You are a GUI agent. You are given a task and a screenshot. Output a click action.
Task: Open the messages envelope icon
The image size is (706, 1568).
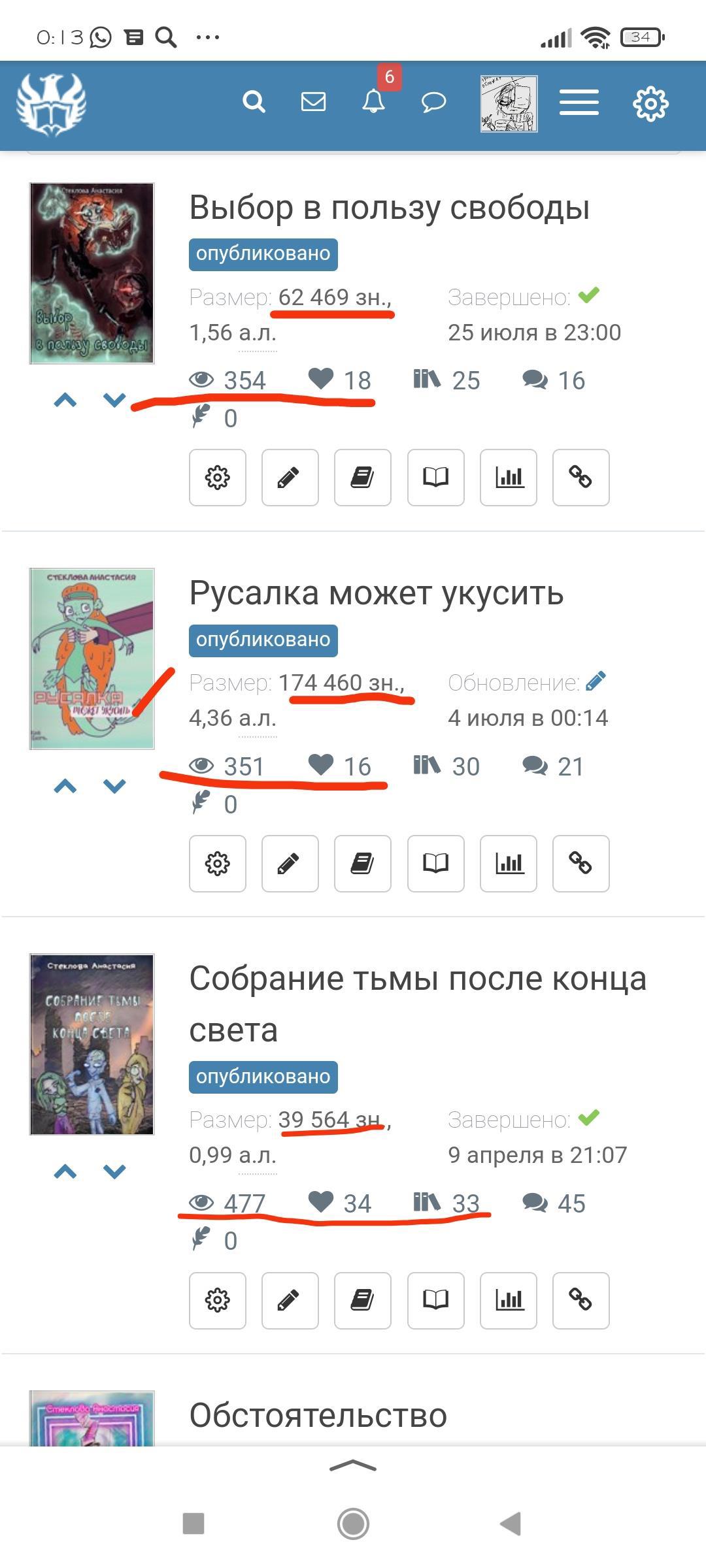[x=313, y=102]
